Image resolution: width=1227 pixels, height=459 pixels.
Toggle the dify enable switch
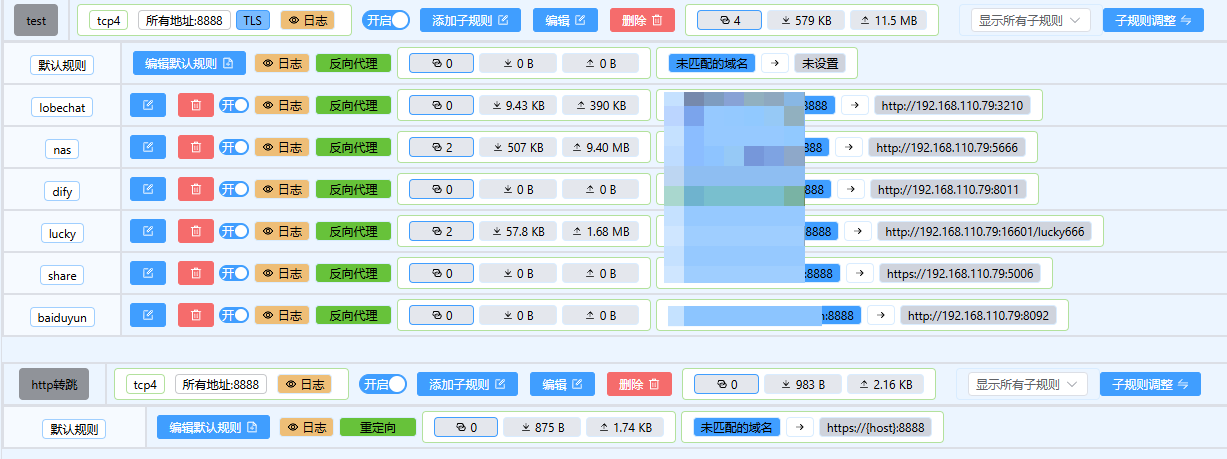(x=234, y=189)
